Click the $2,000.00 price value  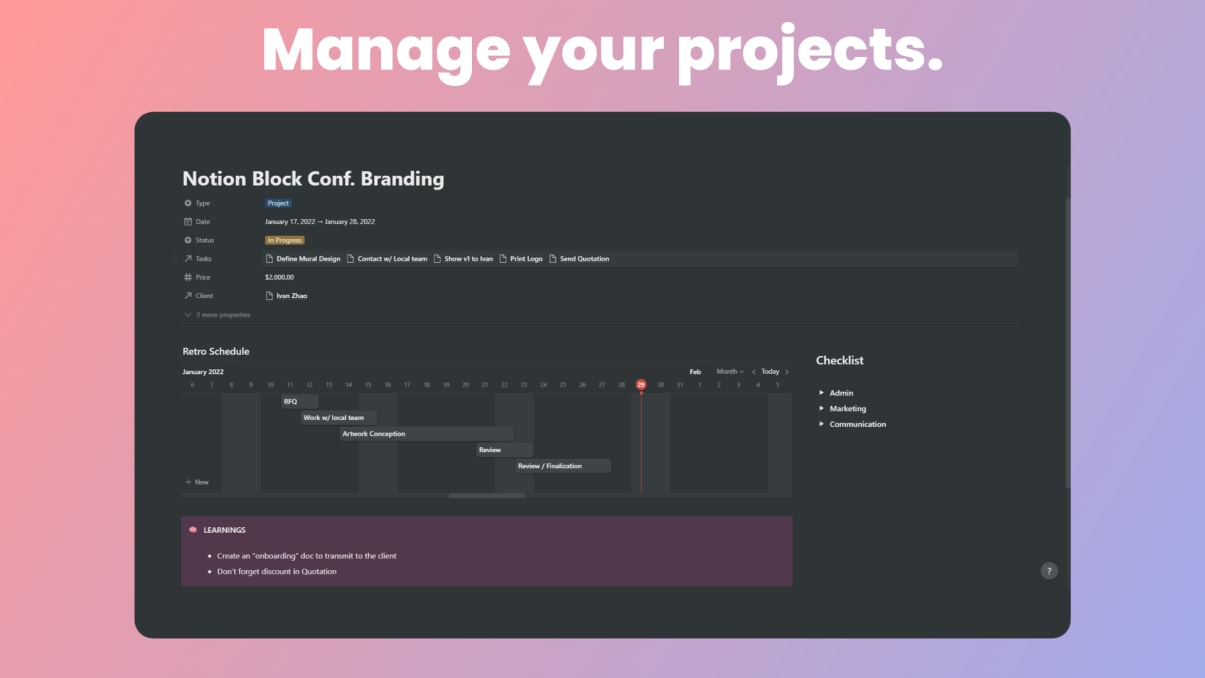(279, 277)
